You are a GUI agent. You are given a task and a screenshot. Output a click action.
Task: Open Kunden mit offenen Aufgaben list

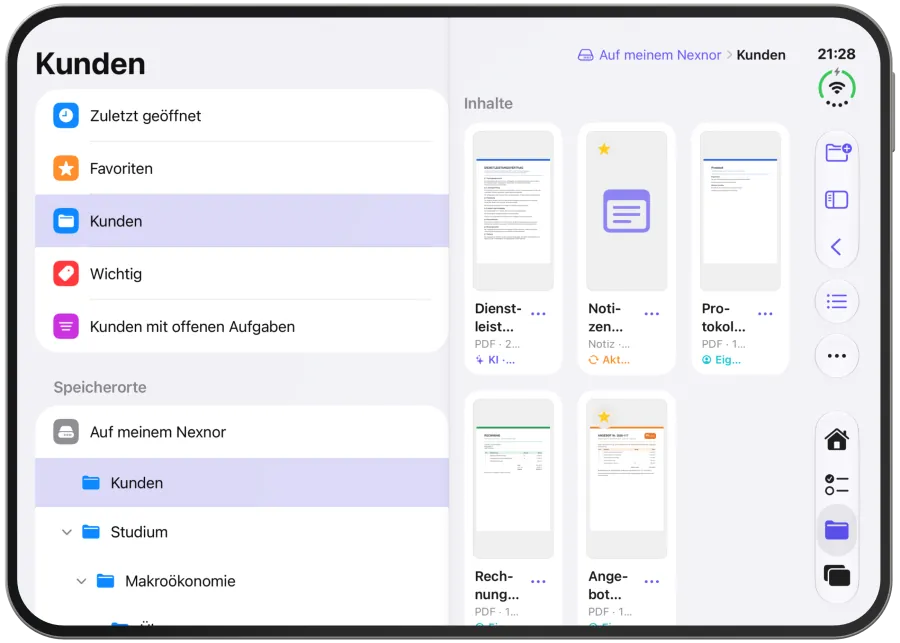pos(242,327)
